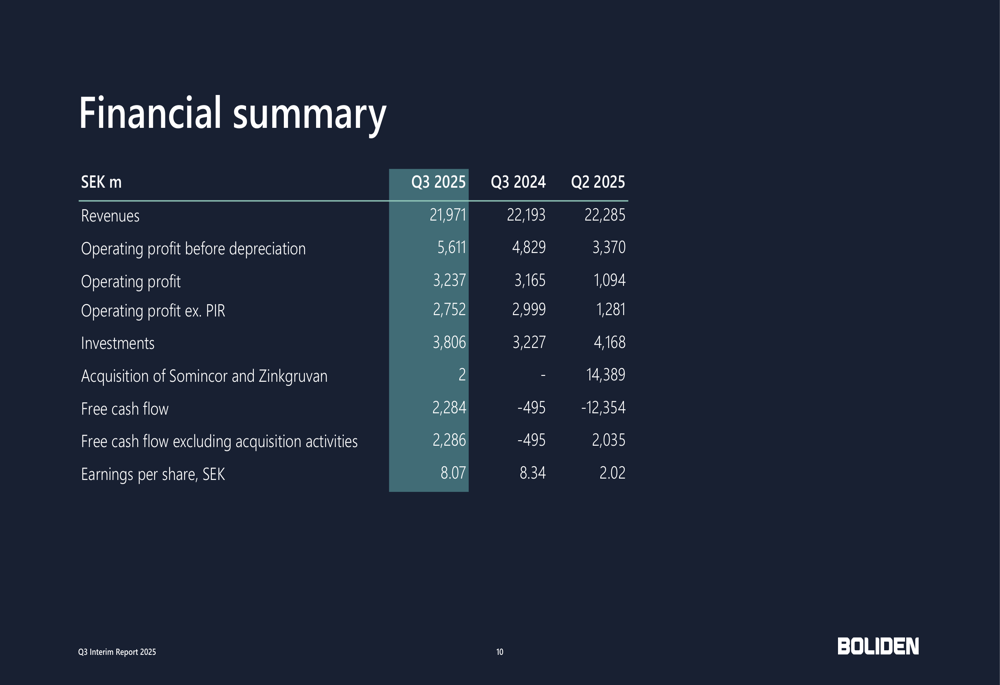Select the Q2 2025 column header
1000x685 pixels.
tap(598, 182)
